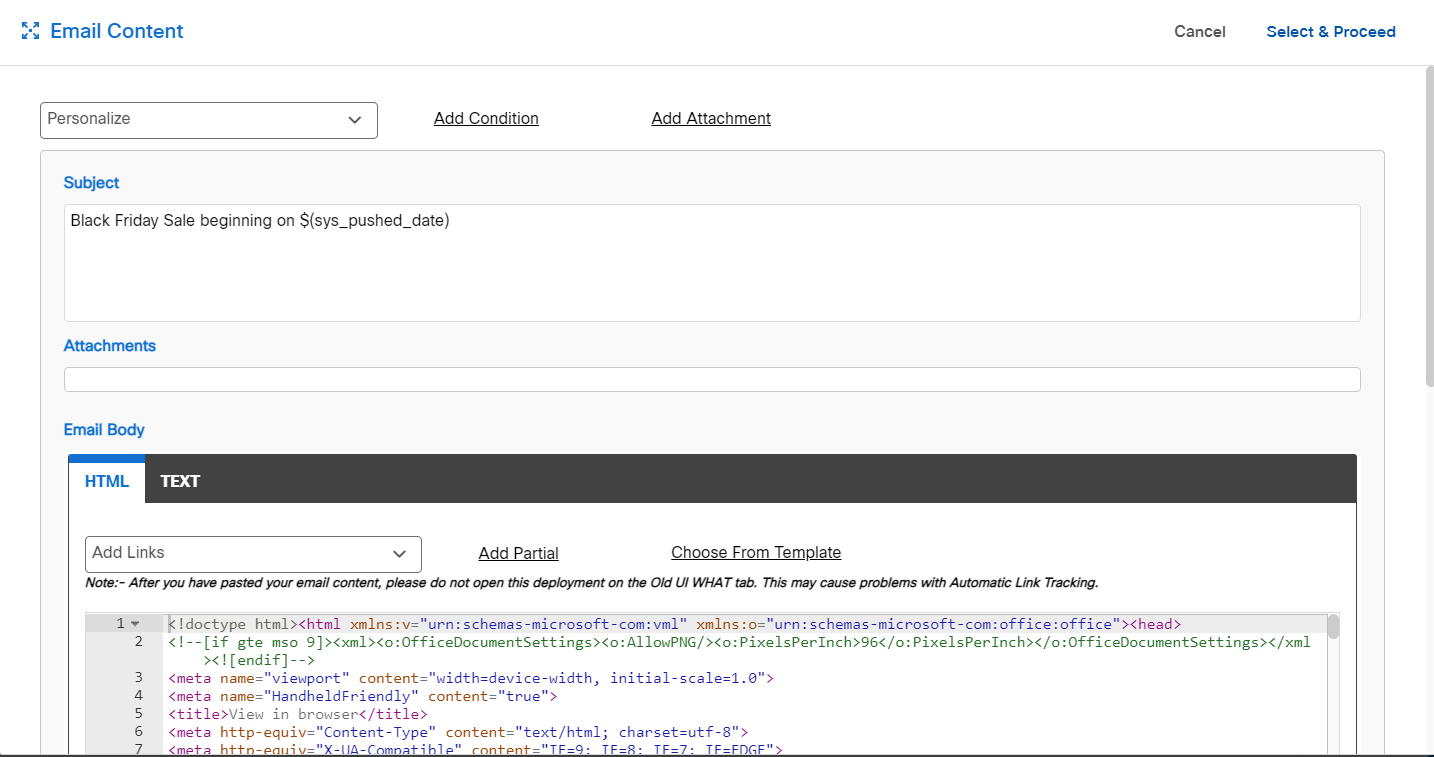
Task: Click the Content-Type meta tag line
Action: [x=458, y=732]
